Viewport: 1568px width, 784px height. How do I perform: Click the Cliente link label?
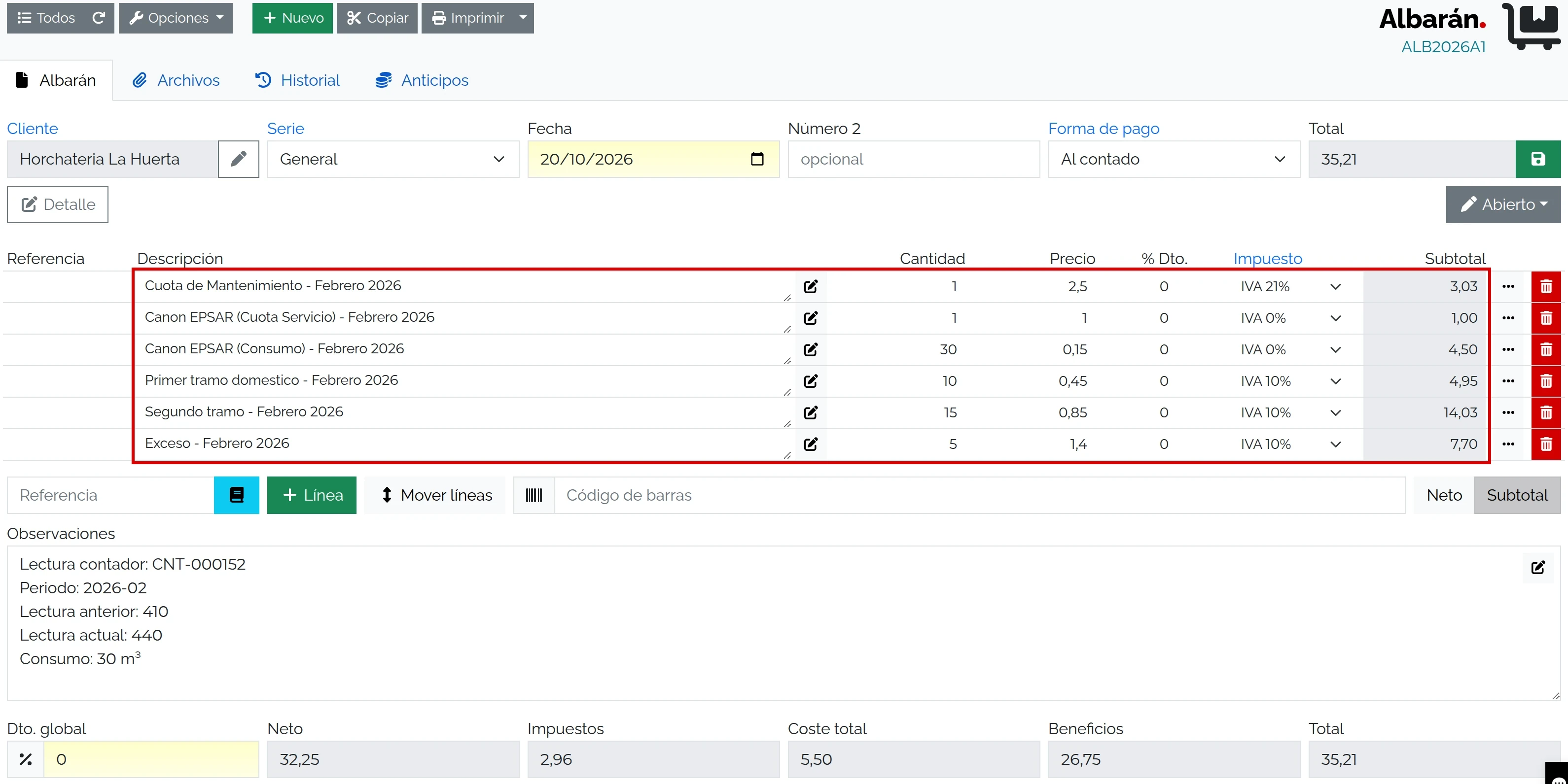click(32, 129)
